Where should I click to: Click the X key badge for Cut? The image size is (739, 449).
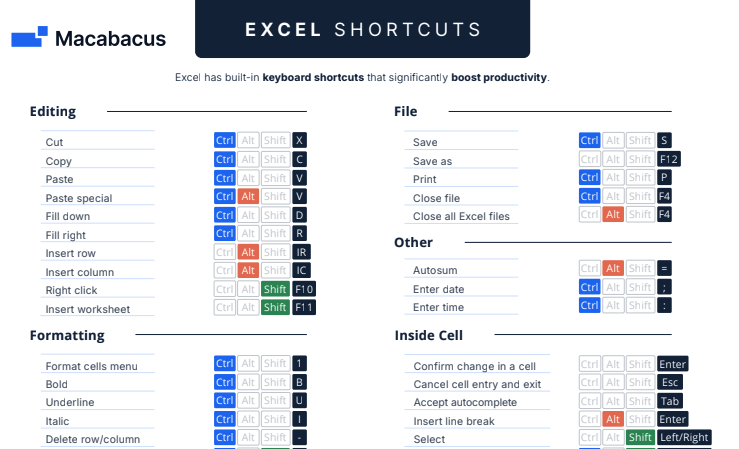[299, 140]
